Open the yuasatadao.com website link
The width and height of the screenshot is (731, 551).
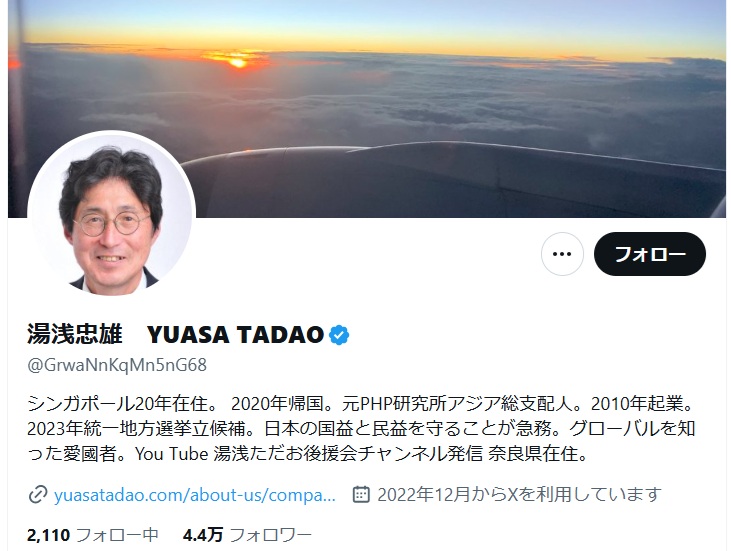click(195, 495)
